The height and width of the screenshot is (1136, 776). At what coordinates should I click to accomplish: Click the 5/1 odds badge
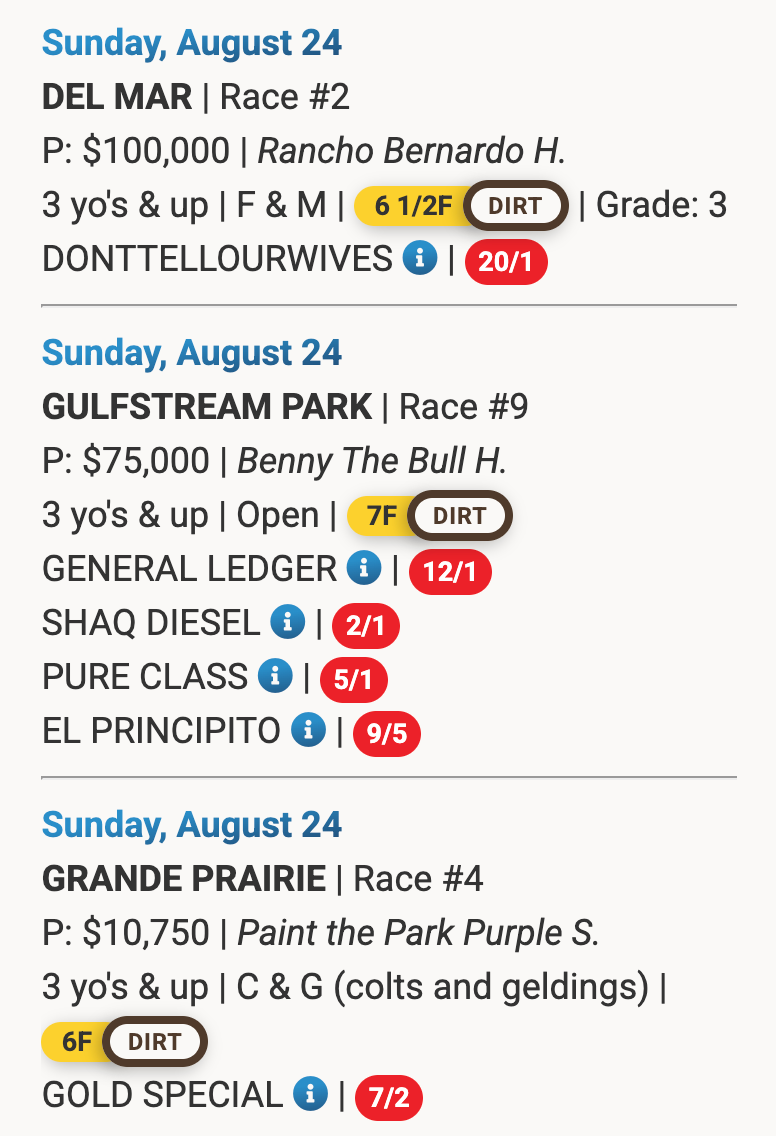coord(353,680)
